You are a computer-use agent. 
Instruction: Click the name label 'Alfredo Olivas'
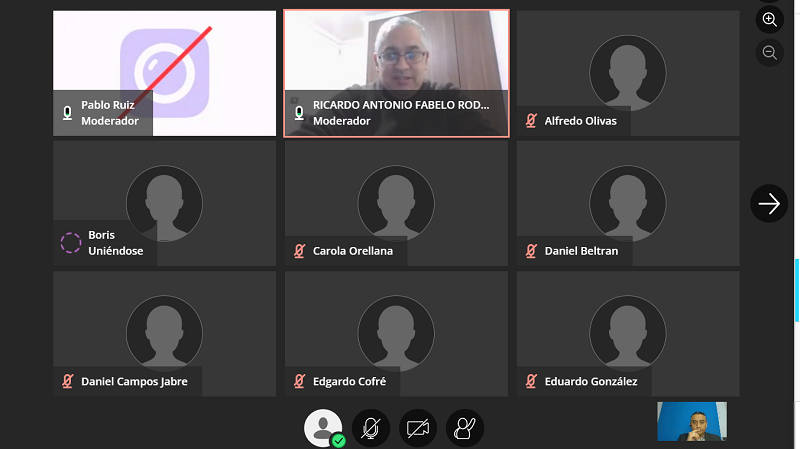pos(581,121)
